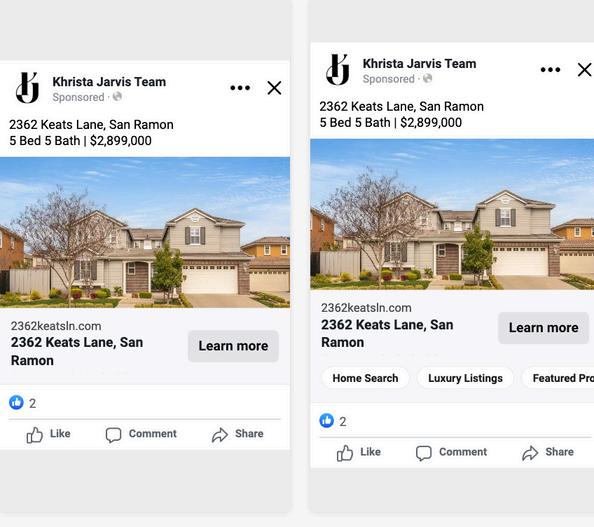Like the right ad post
The width and height of the screenshot is (594, 527).
coord(358,452)
